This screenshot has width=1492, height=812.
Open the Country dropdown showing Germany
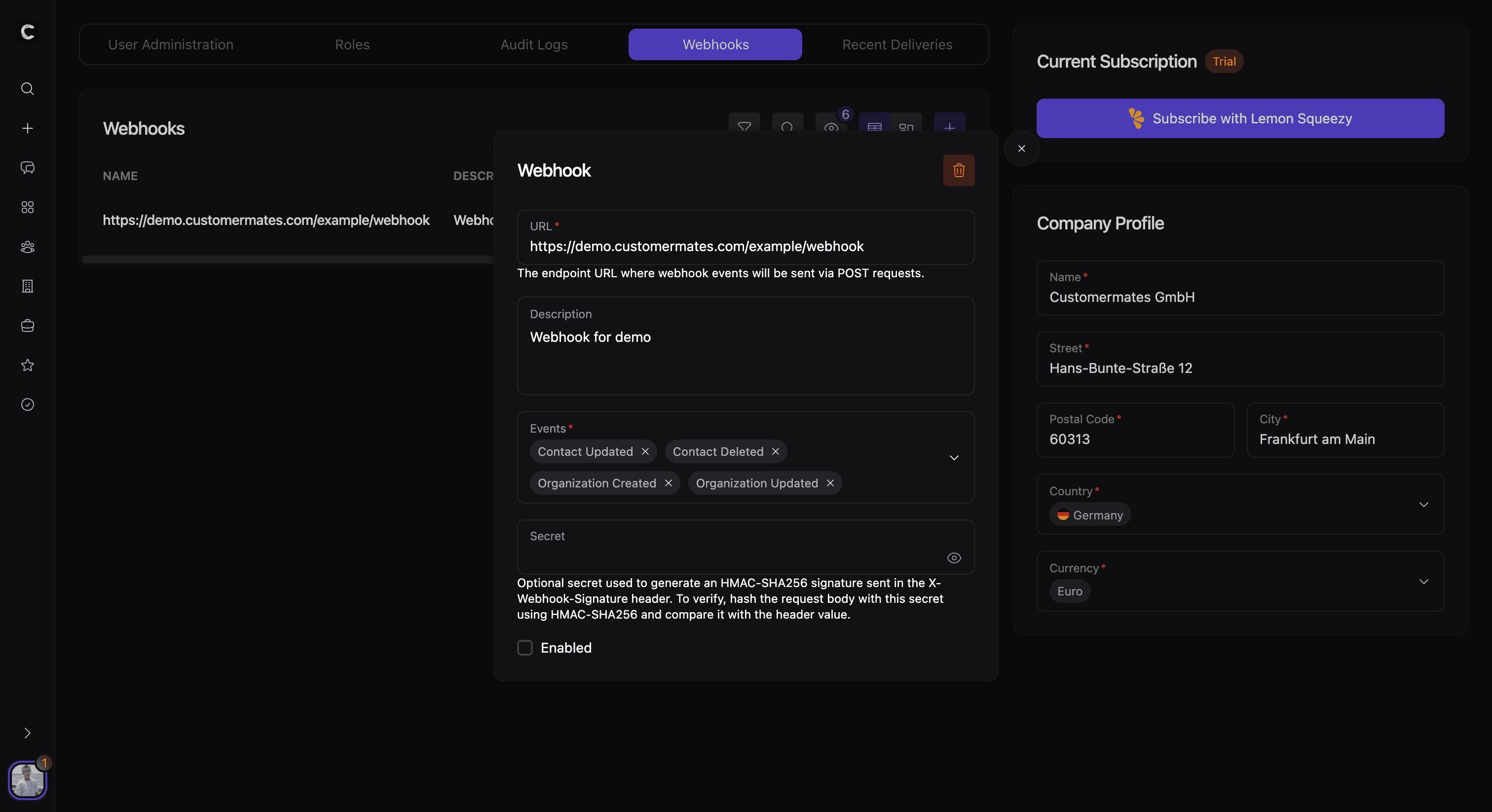tap(1423, 505)
